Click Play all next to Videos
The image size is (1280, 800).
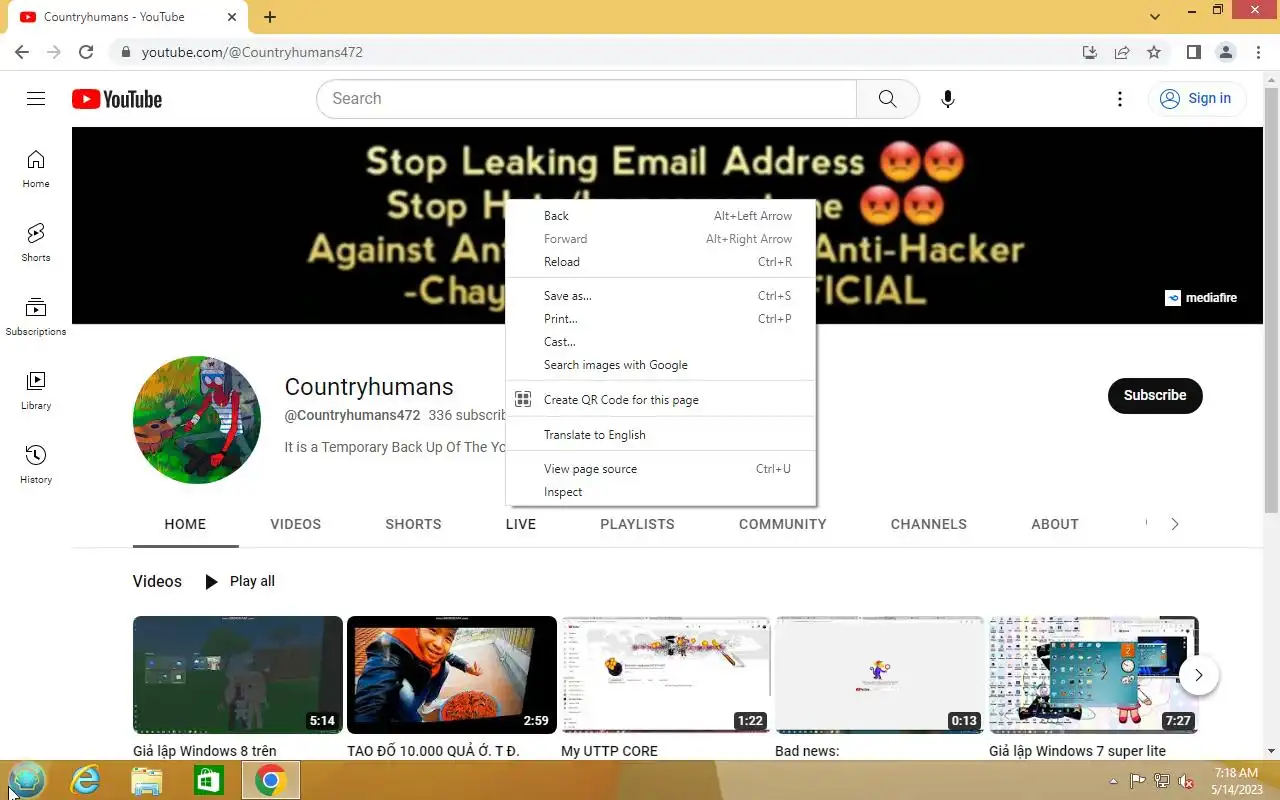(240, 581)
